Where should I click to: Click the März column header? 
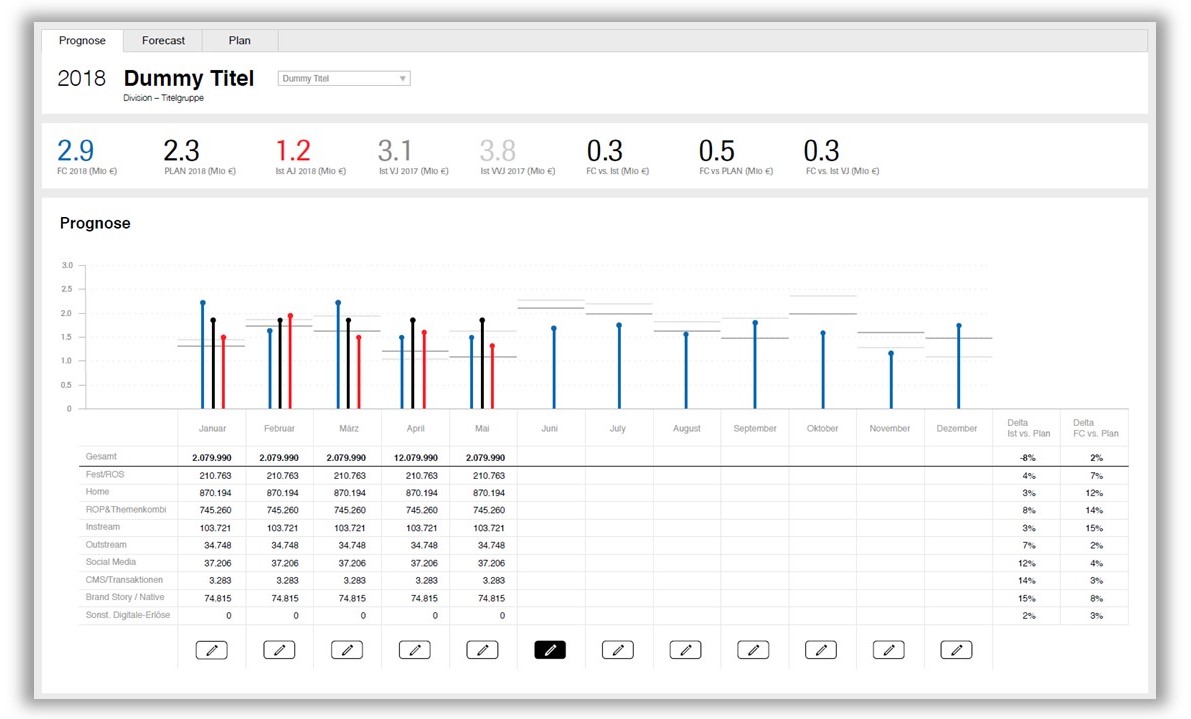pyautogui.click(x=349, y=428)
